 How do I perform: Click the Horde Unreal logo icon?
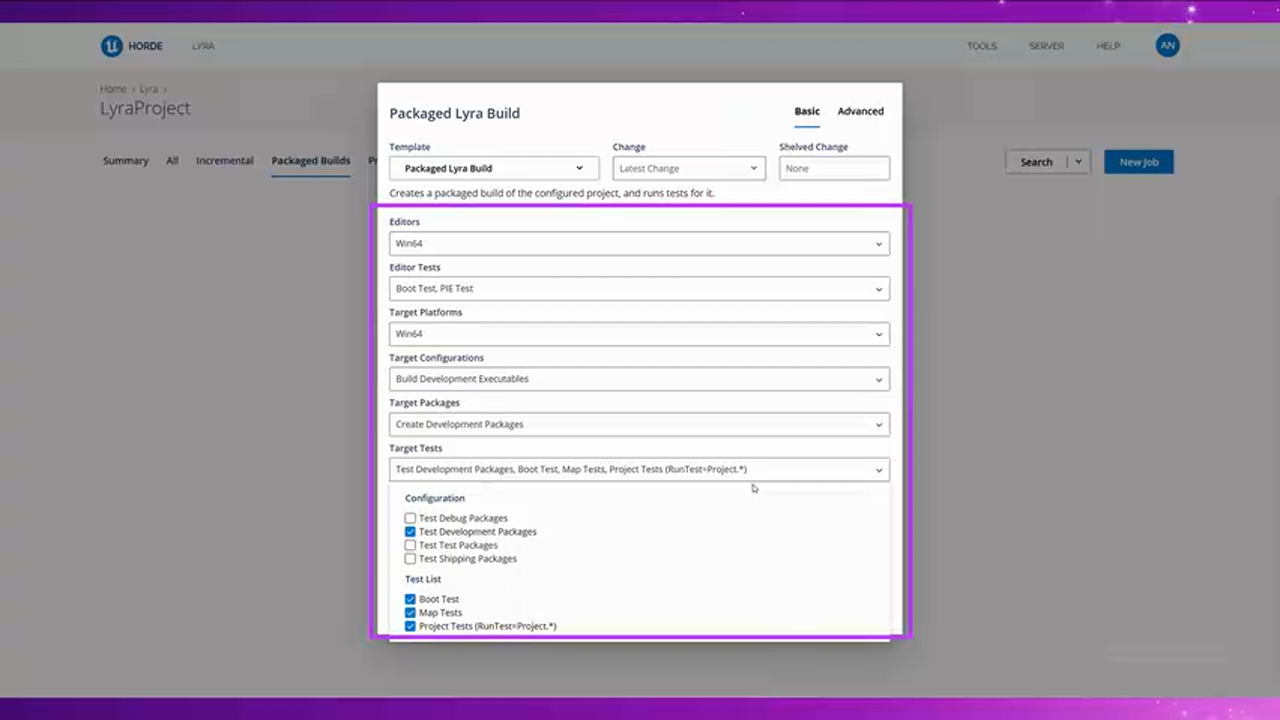pyautogui.click(x=111, y=46)
